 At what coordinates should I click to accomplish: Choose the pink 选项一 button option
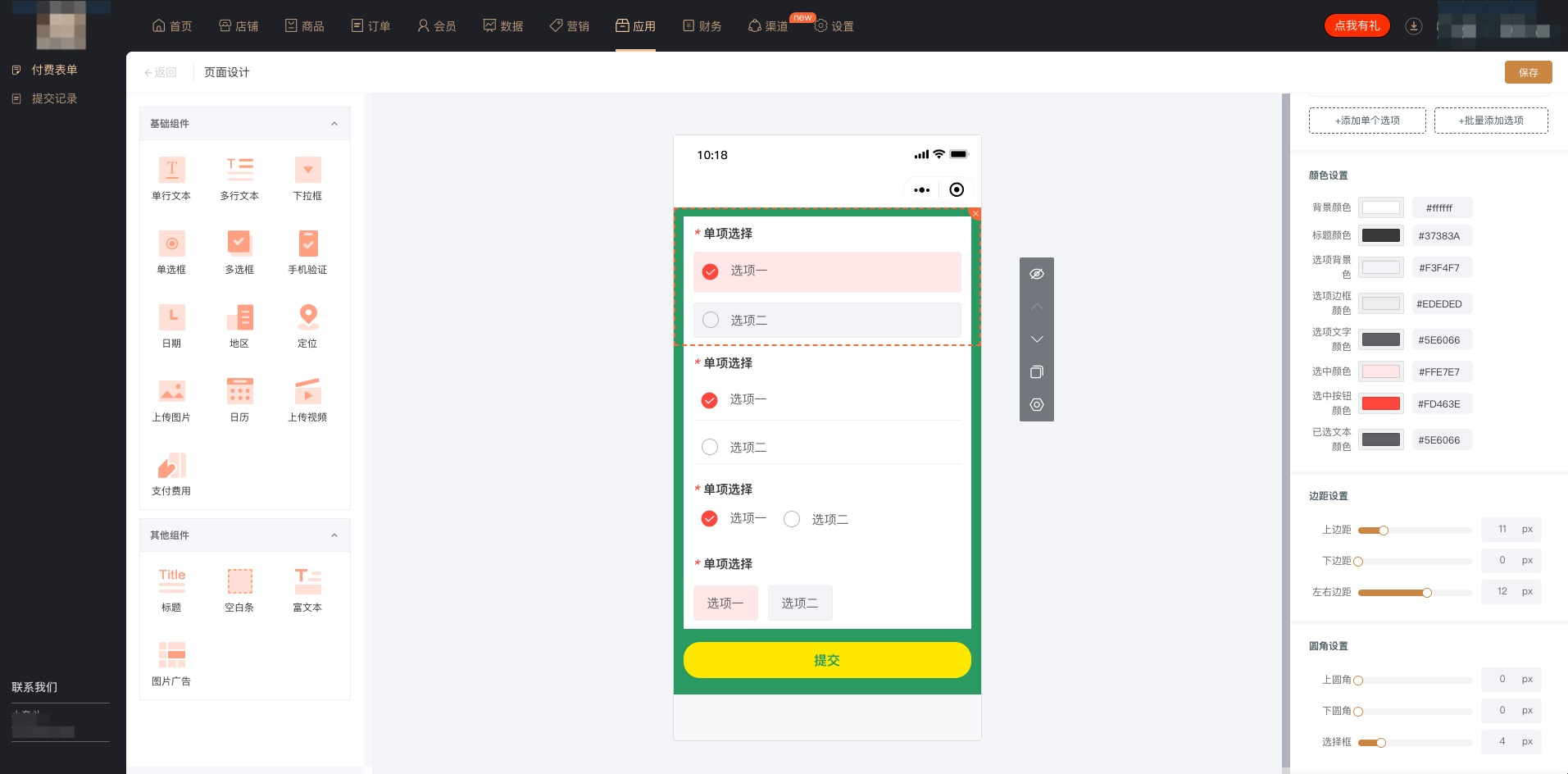point(725,603)
